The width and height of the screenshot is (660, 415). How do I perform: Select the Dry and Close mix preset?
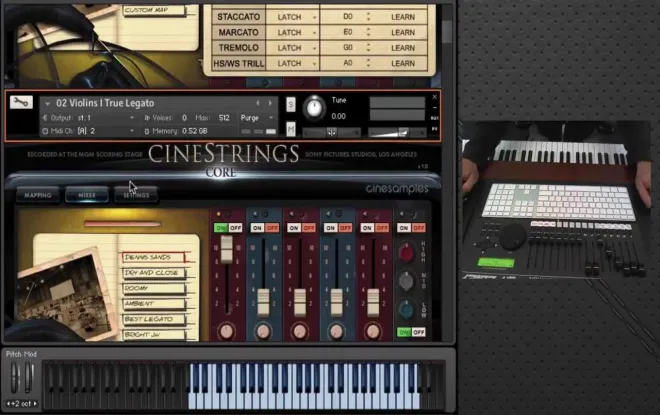[x=153, y=273]
